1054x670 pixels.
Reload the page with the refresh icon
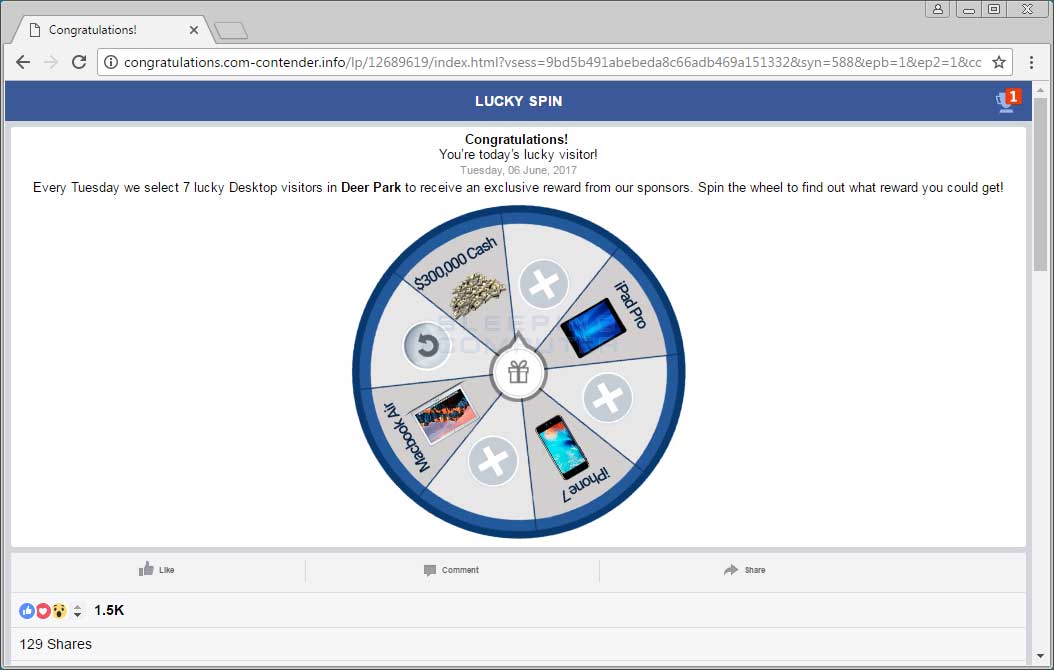[x=79, y=62]
